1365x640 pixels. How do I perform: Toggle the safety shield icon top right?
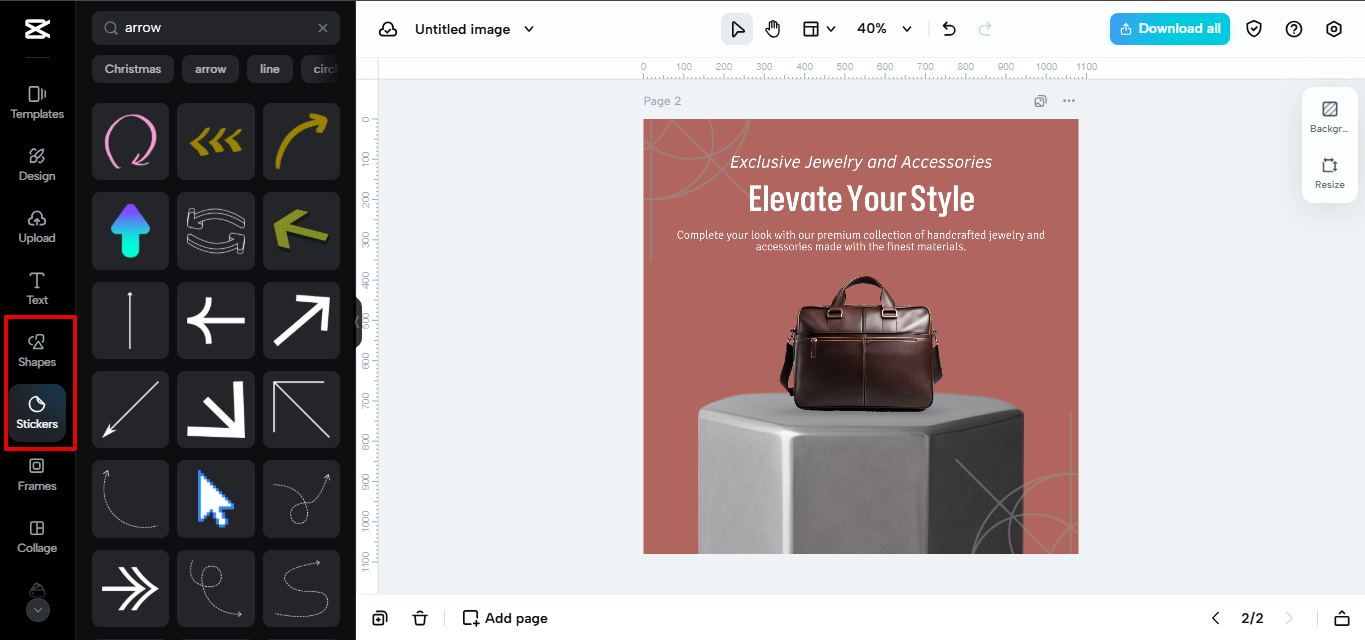(x=1254, y=29)
